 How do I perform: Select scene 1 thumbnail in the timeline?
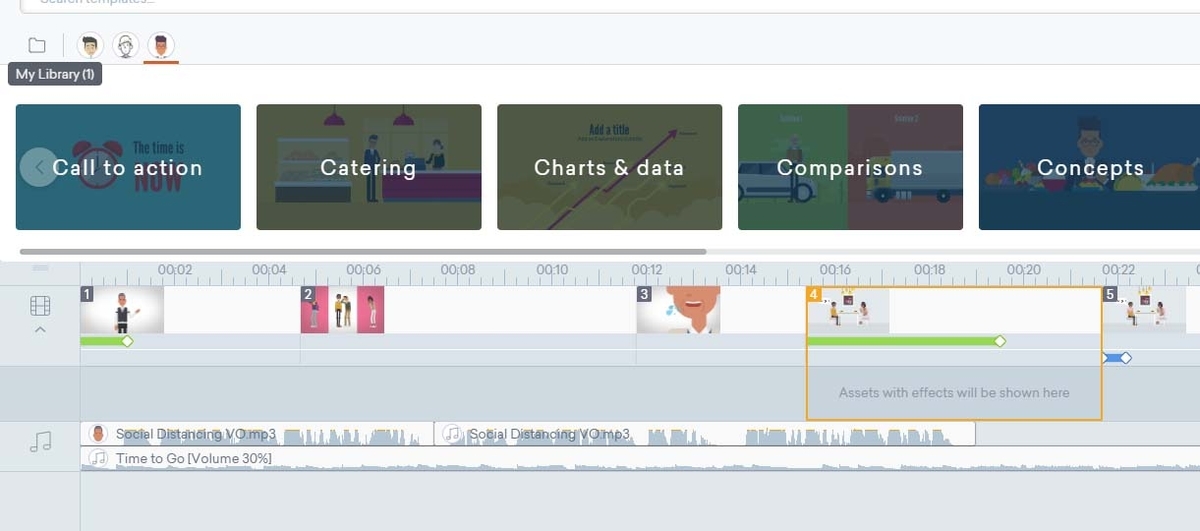click(x=122, y=310)
